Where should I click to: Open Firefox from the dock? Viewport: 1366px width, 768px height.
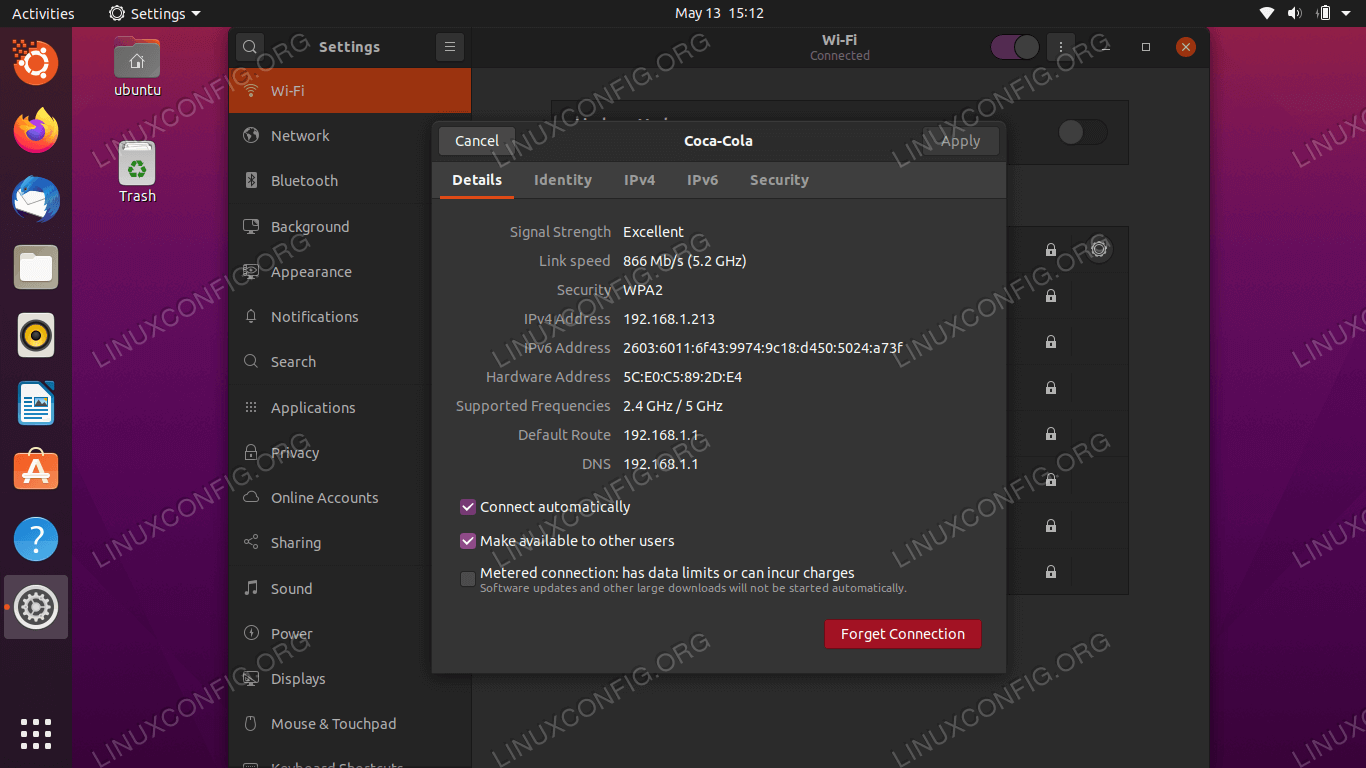pyautogui.click(x=36, y=131)
